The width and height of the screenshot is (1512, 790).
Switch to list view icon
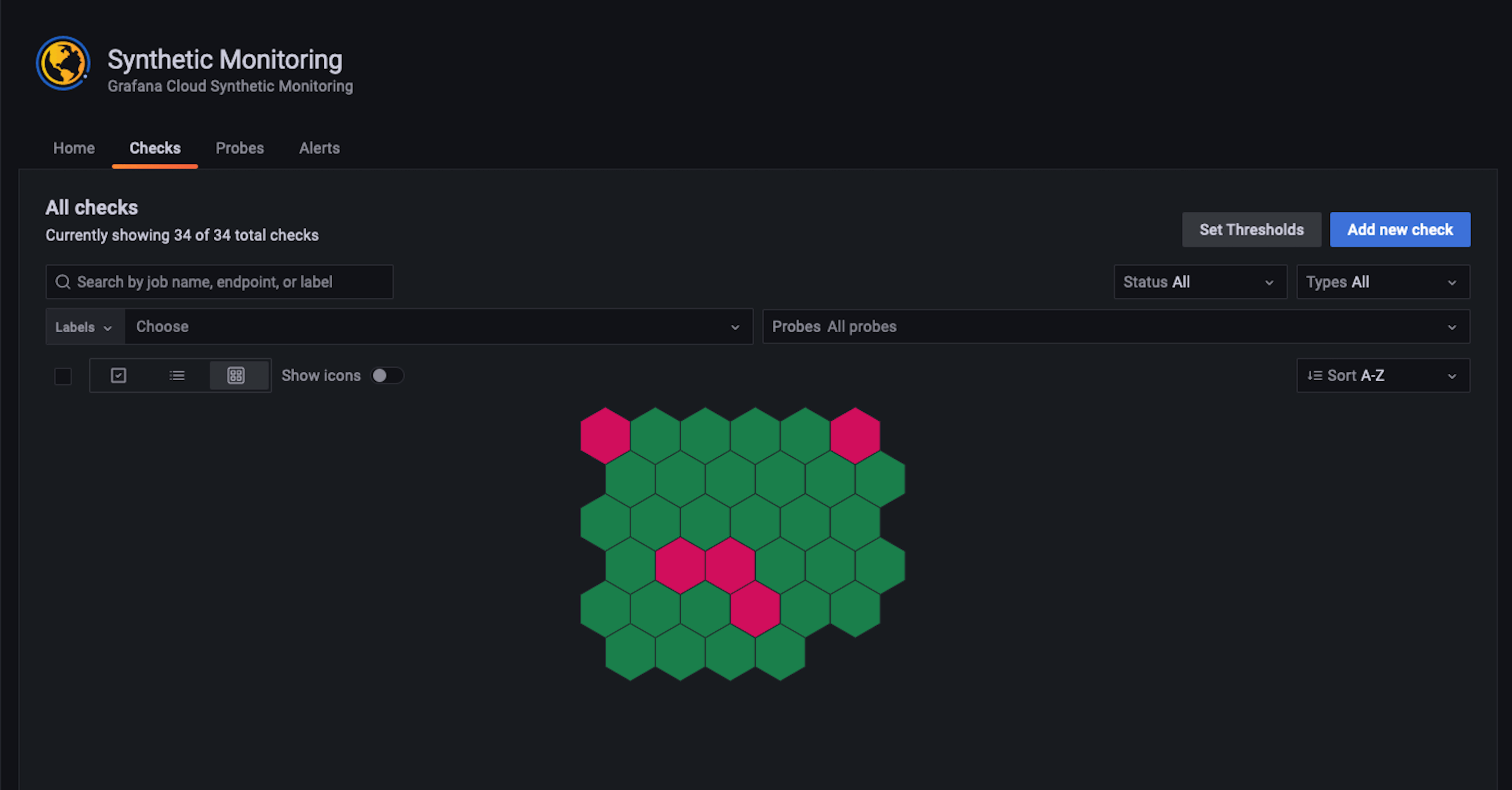point(177,376)
